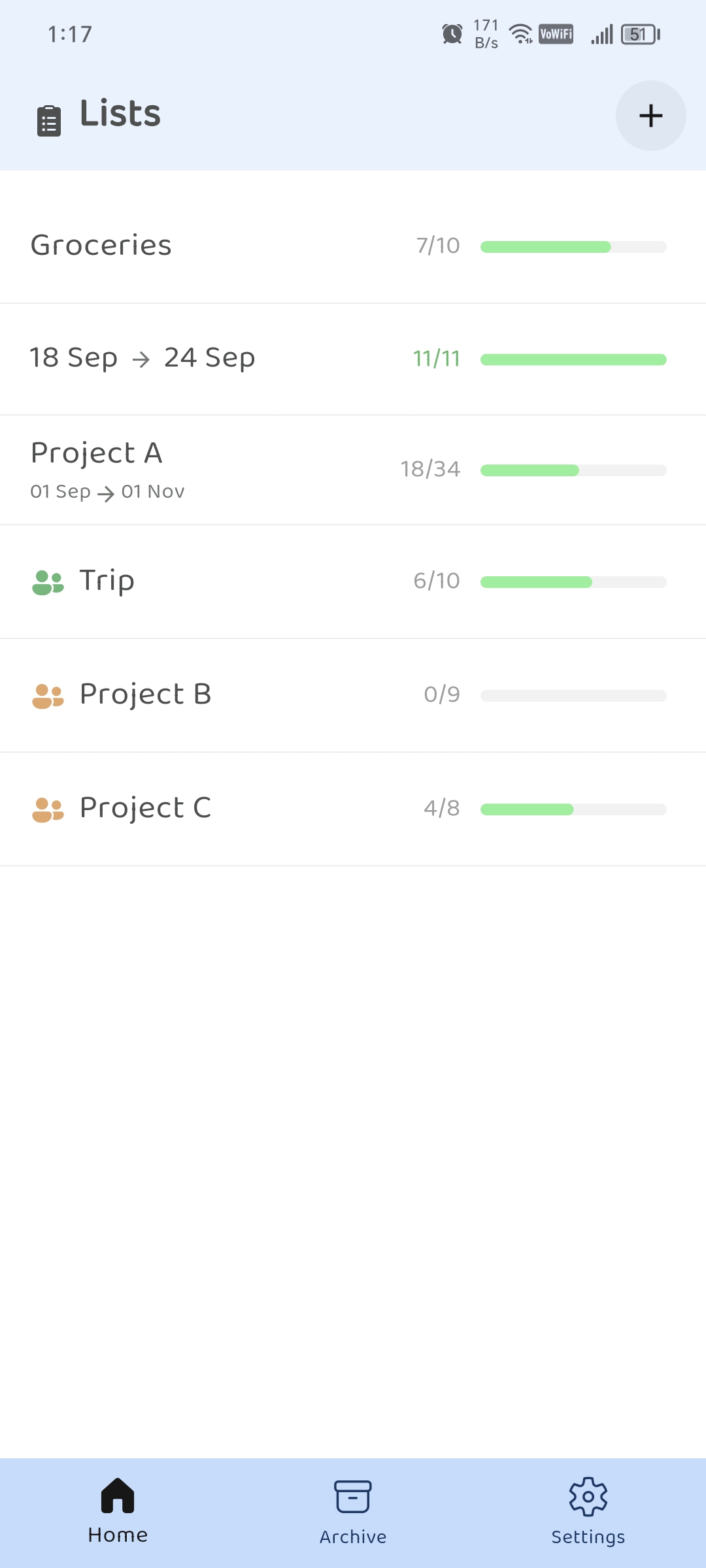Tap the 11/11 completed count
Image resolution: width=706 pixels, height=1568 pixels.
[436, 359]
